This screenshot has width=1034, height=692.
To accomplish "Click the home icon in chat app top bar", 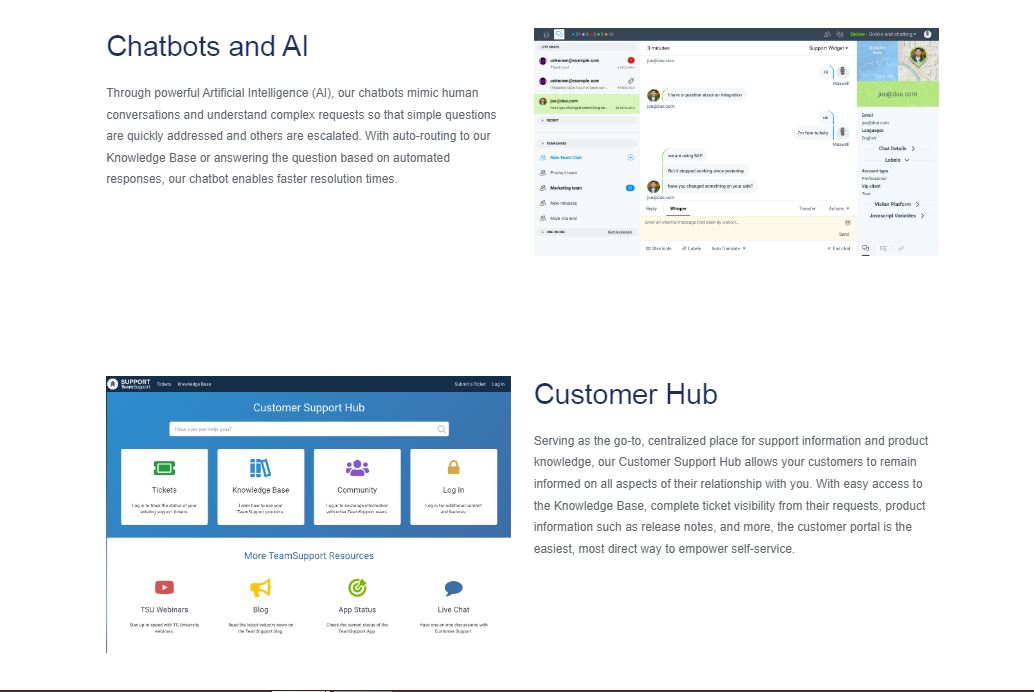I will click(x=546, y=34).
